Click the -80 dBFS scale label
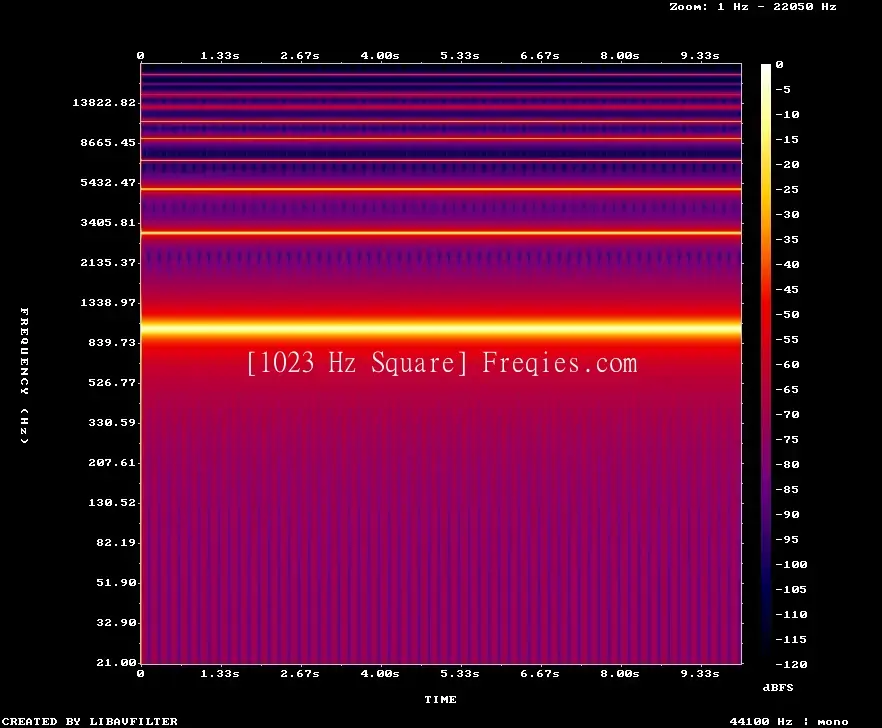The width and height of the screenshot is (882, 728). coord(787,464)
